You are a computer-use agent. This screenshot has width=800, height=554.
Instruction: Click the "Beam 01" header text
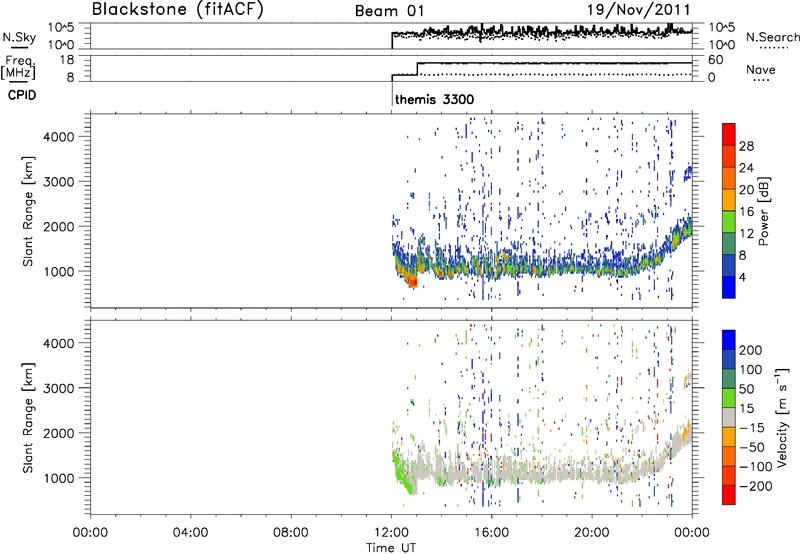pyautogui.click(x=390, y=11)
